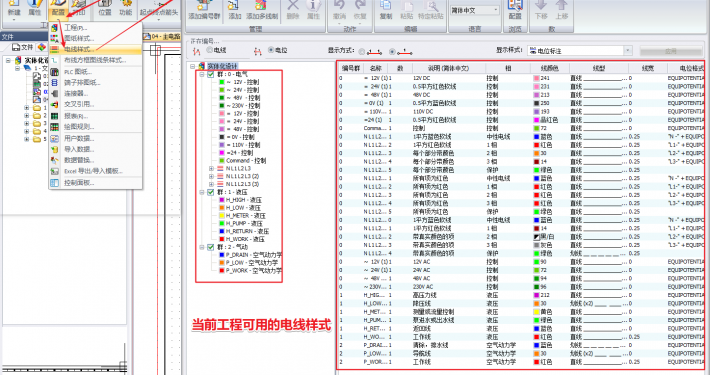This screenshot has width=710, height=375.
Task: Click the 撤消 (undo) icon
Action: 340,5
